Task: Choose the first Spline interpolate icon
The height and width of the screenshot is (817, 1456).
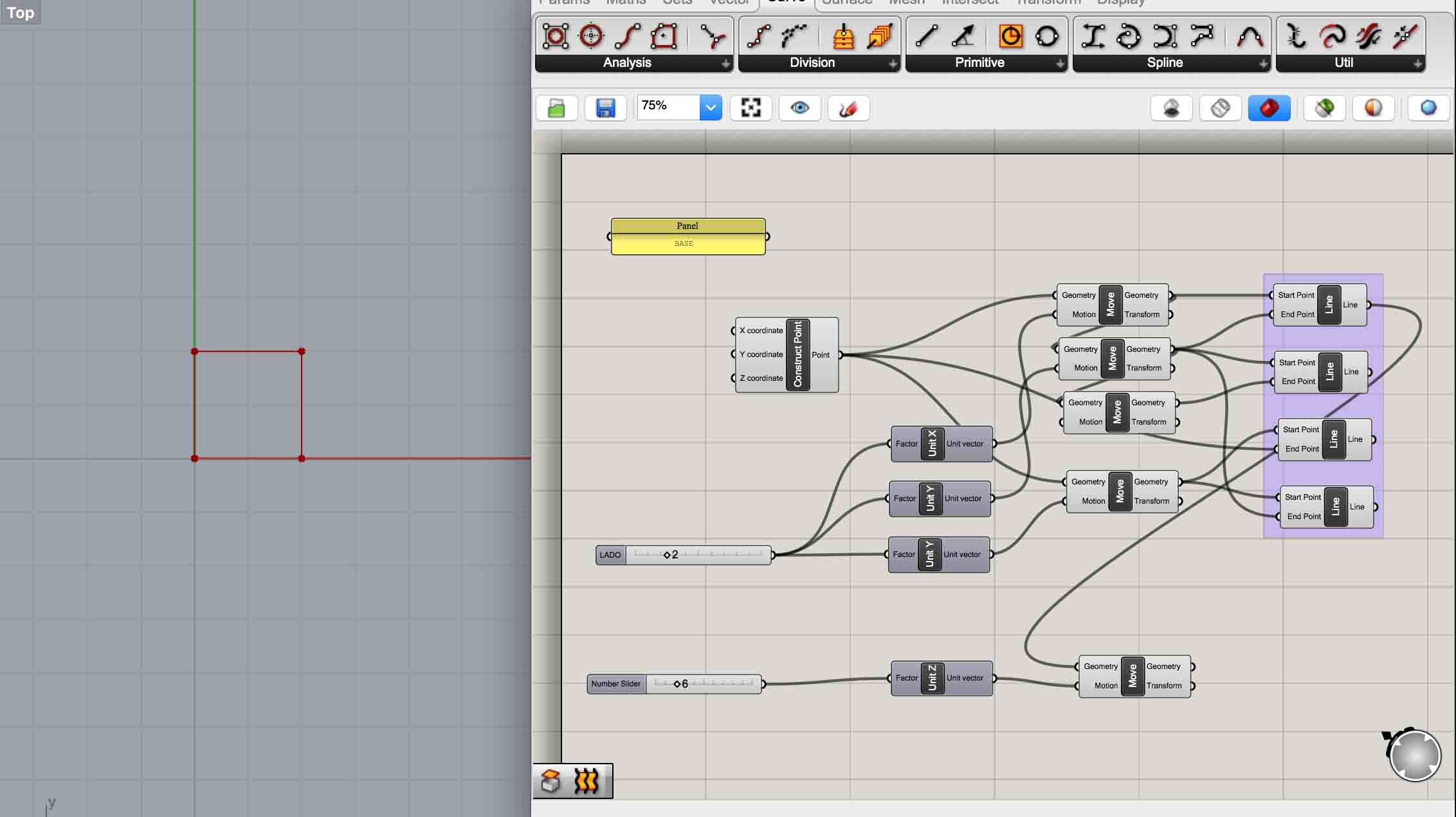Action: coord(1093,36)
